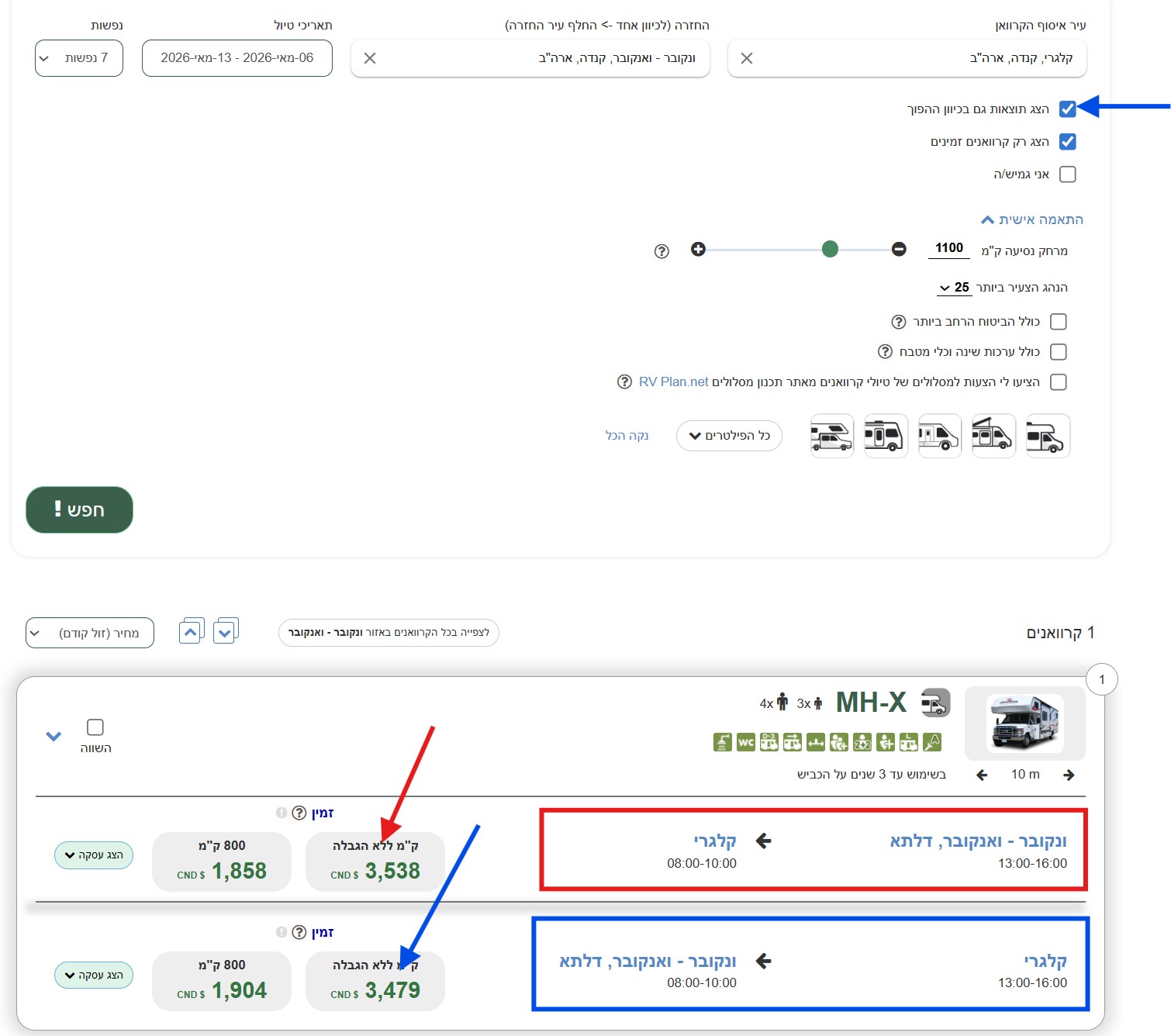Click the WC amenity icon

[x=745, y=742]
